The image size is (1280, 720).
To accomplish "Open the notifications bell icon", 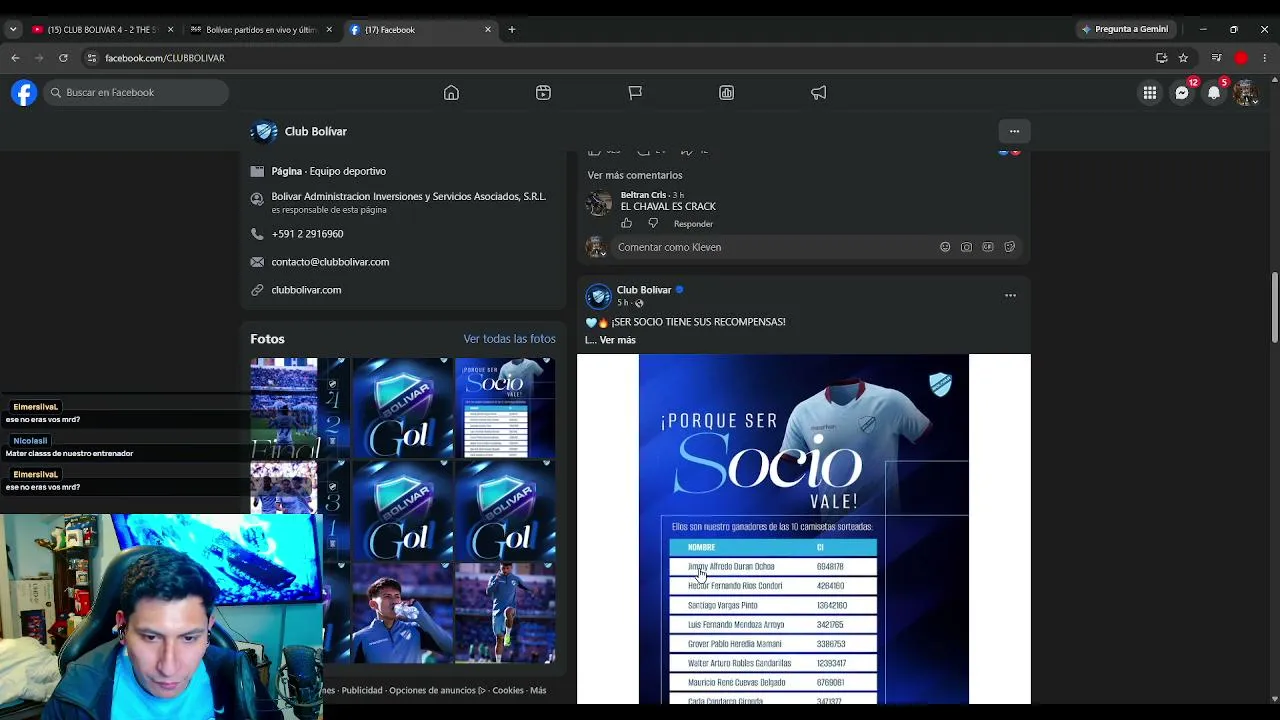I will pos(1214,93).
